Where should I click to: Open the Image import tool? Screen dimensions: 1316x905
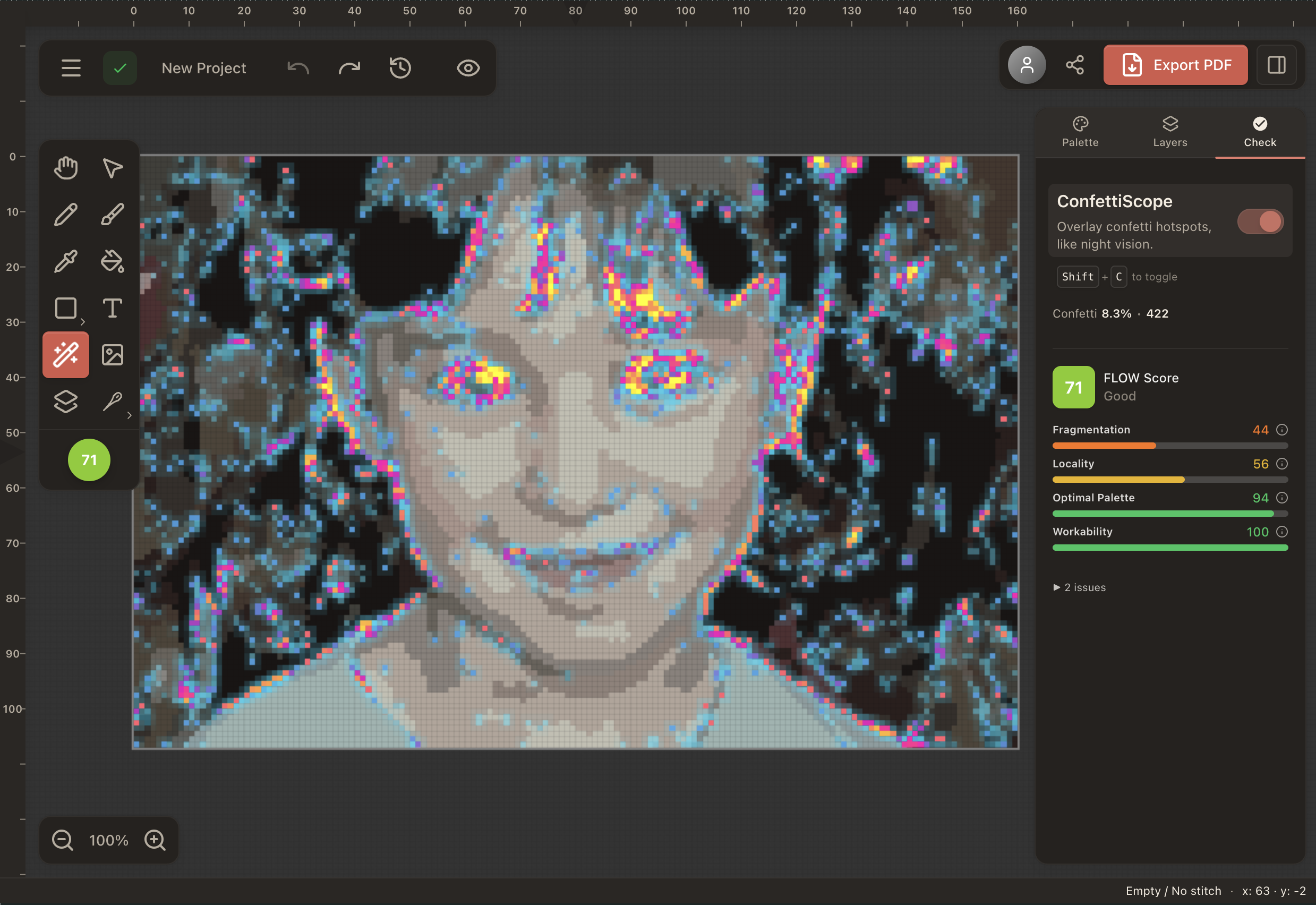click(112, 355)
